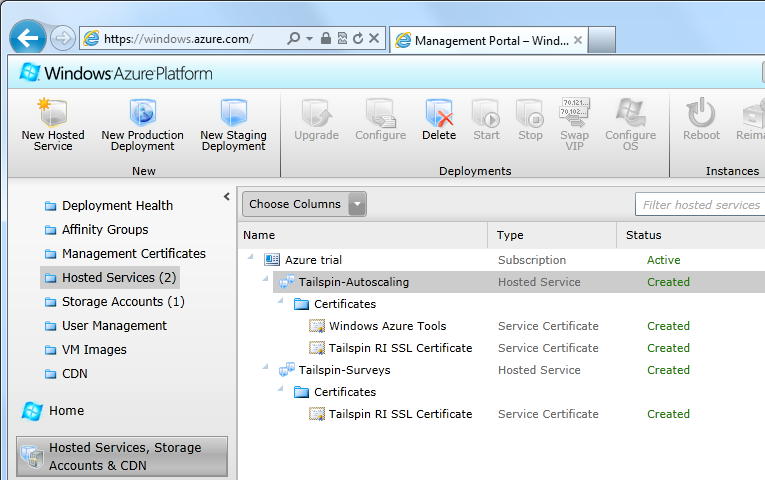Screen dimensions: 765x480
Task: Click the Configure OS icon
Action: [x=630, y=112]
